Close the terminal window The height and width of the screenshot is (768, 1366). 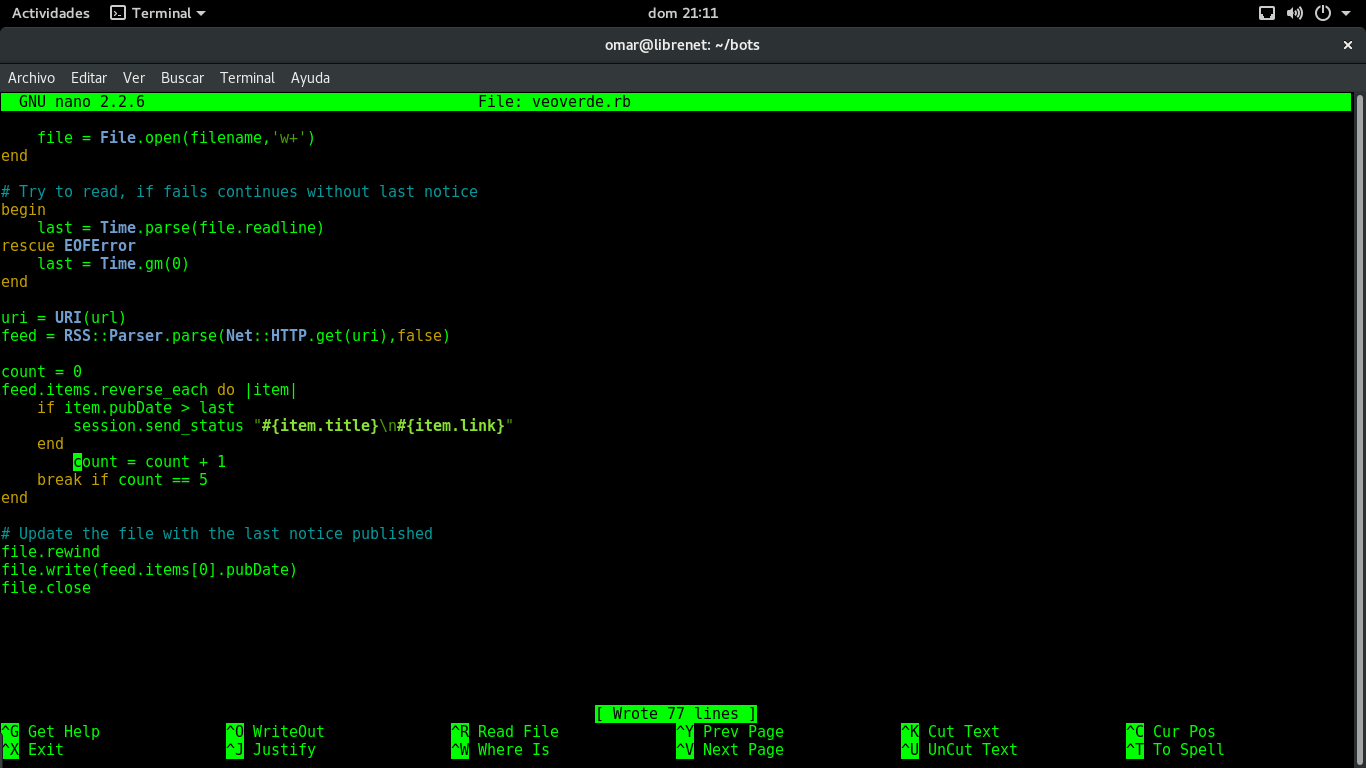[x=1347, y=45]
